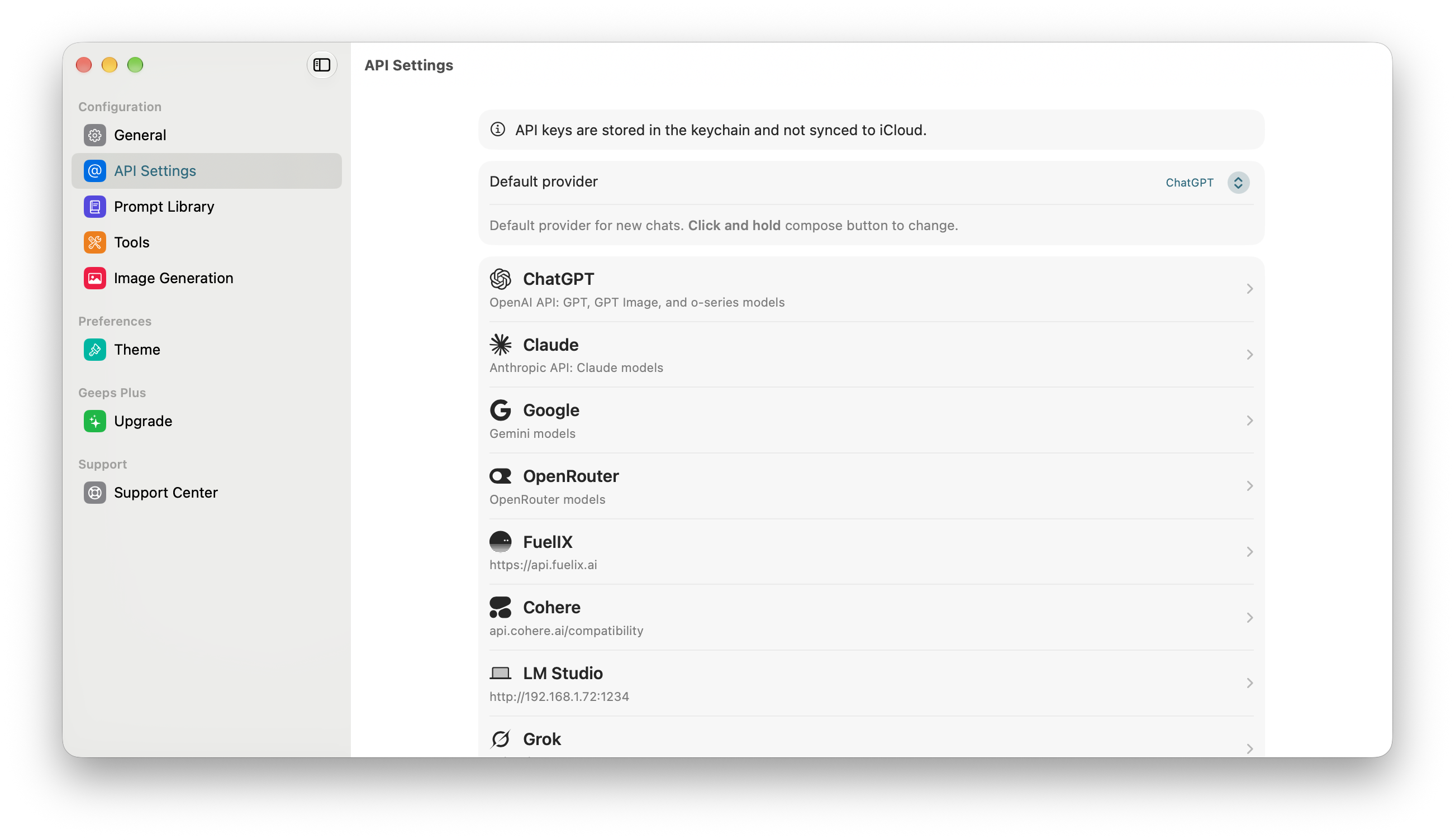Open the Cohere provider row

click(872, 618)
